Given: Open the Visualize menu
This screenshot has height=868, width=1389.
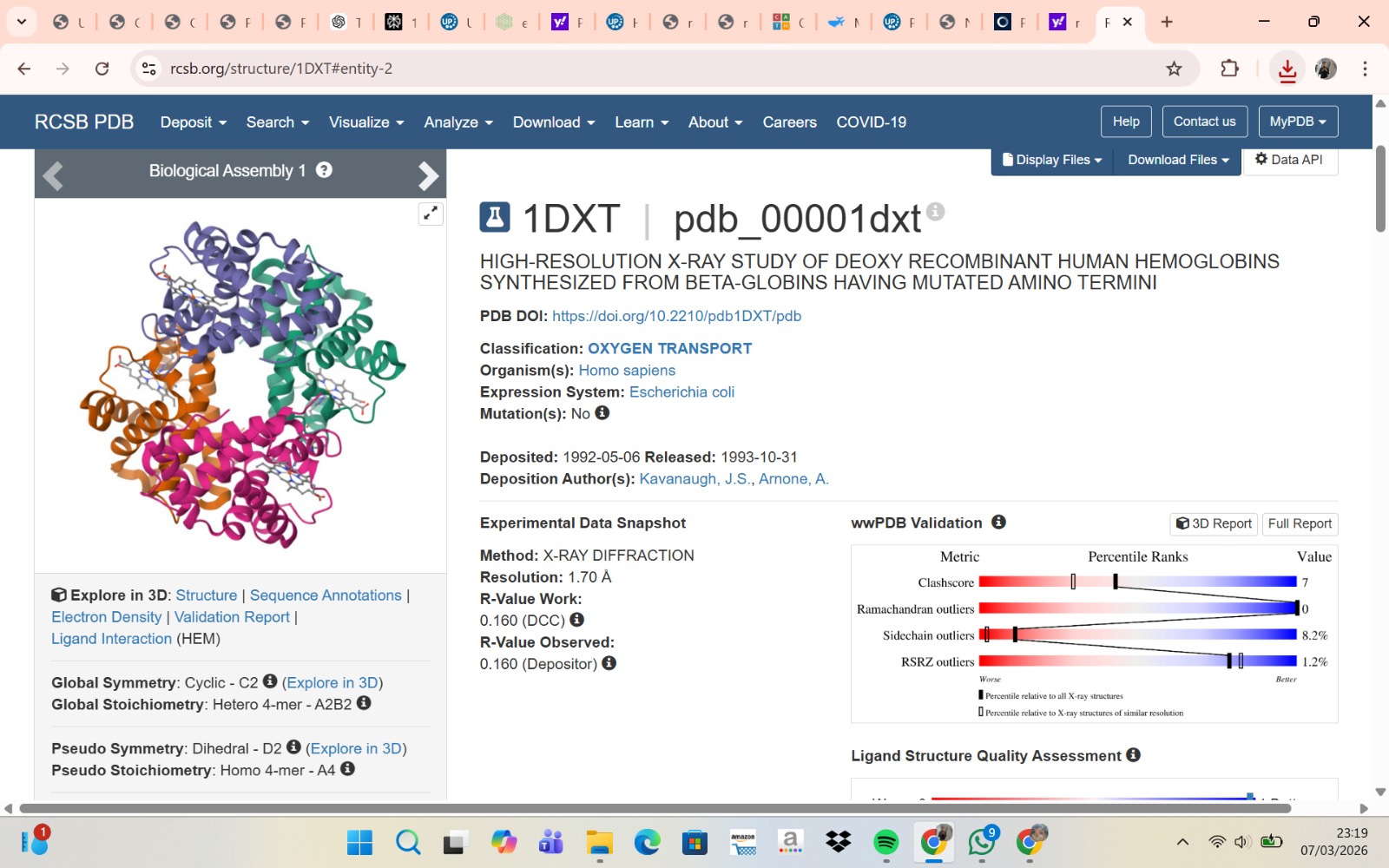Looking at the screenshot, I should [365, 122].
